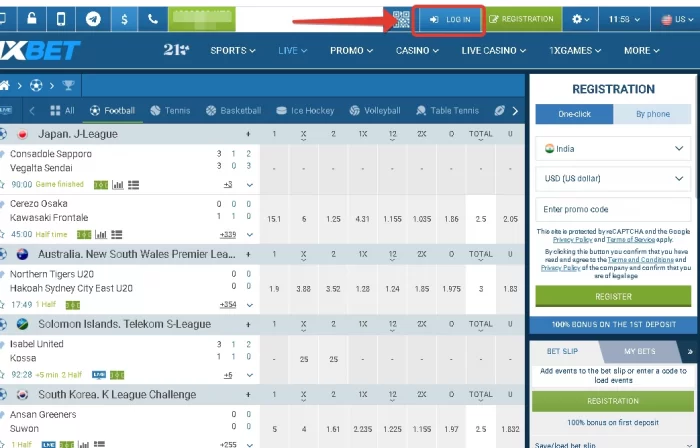Open the USD (US dollar) currency dropdown

click(613, 178)
